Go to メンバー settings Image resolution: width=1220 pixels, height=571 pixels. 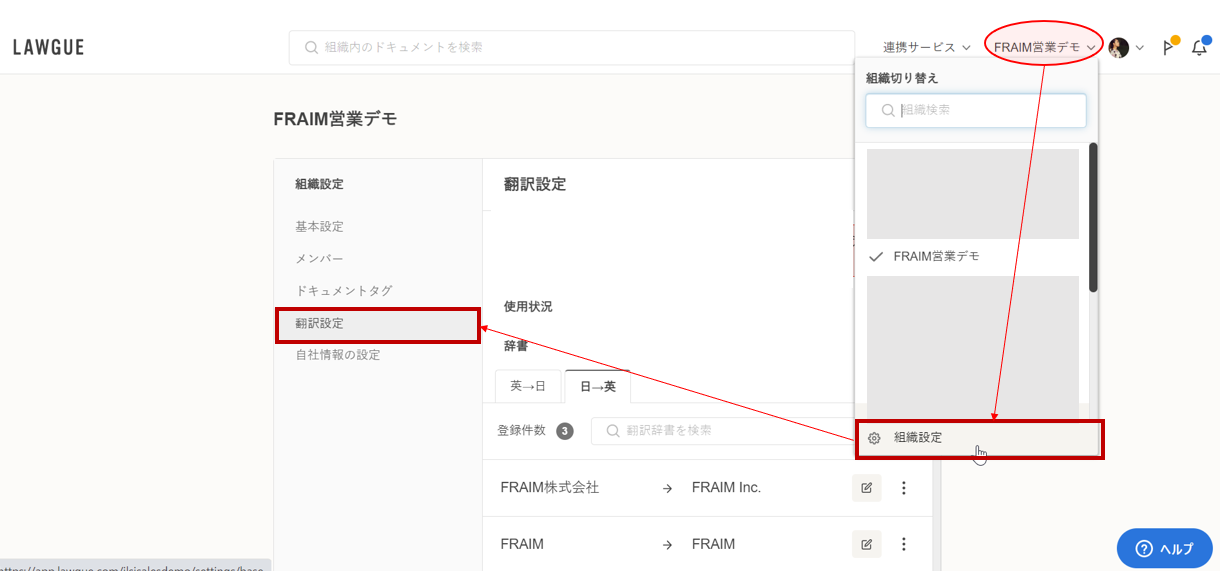[x=319, y=259]
